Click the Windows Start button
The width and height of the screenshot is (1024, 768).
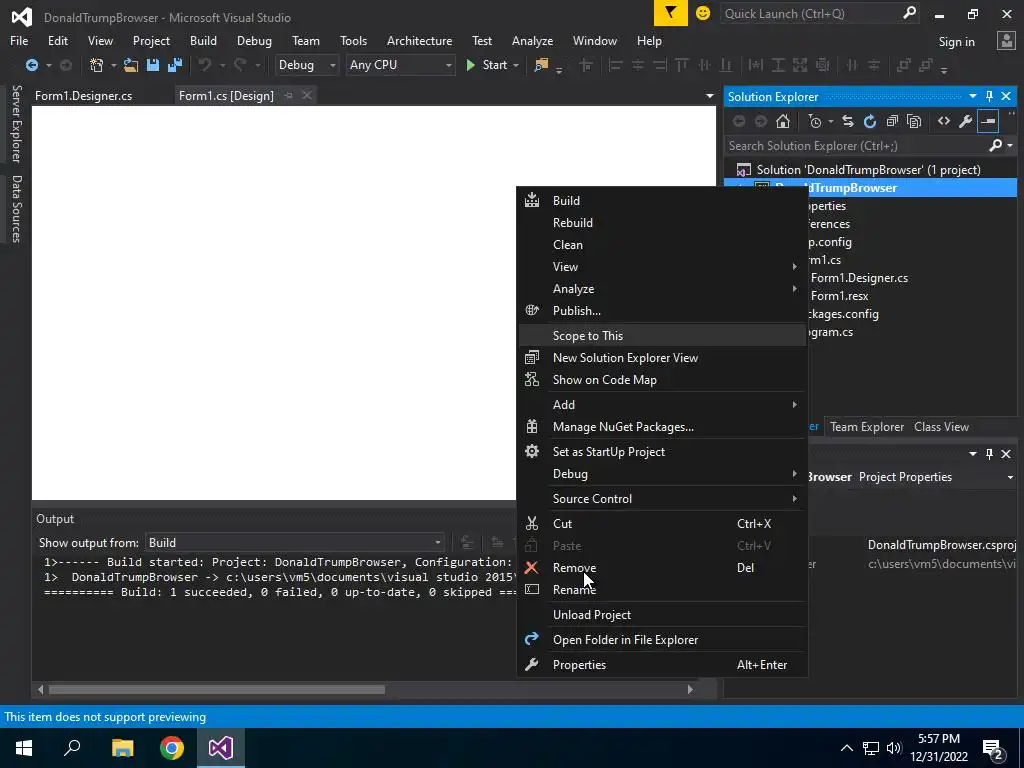[24, 748]
